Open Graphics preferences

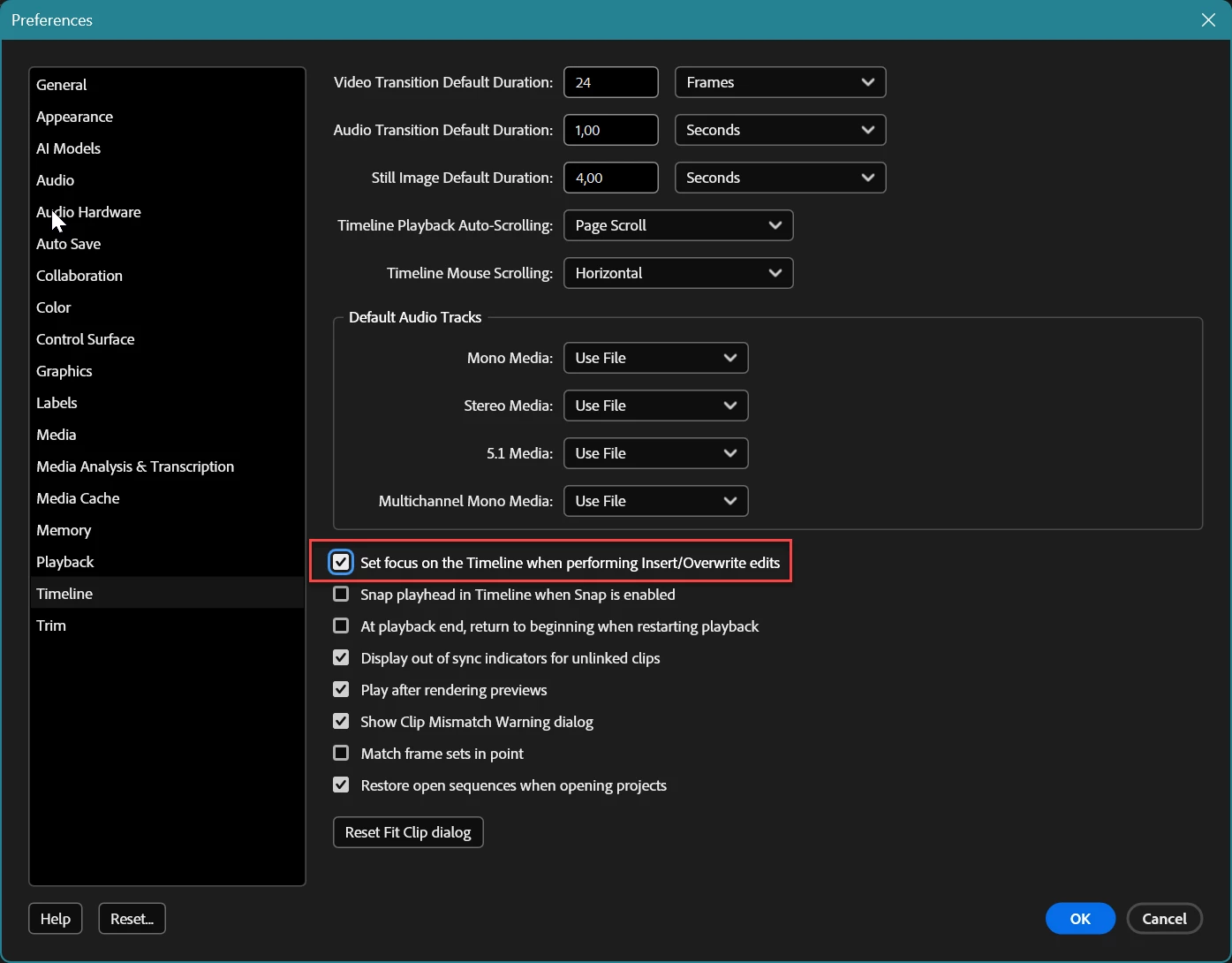167,371
